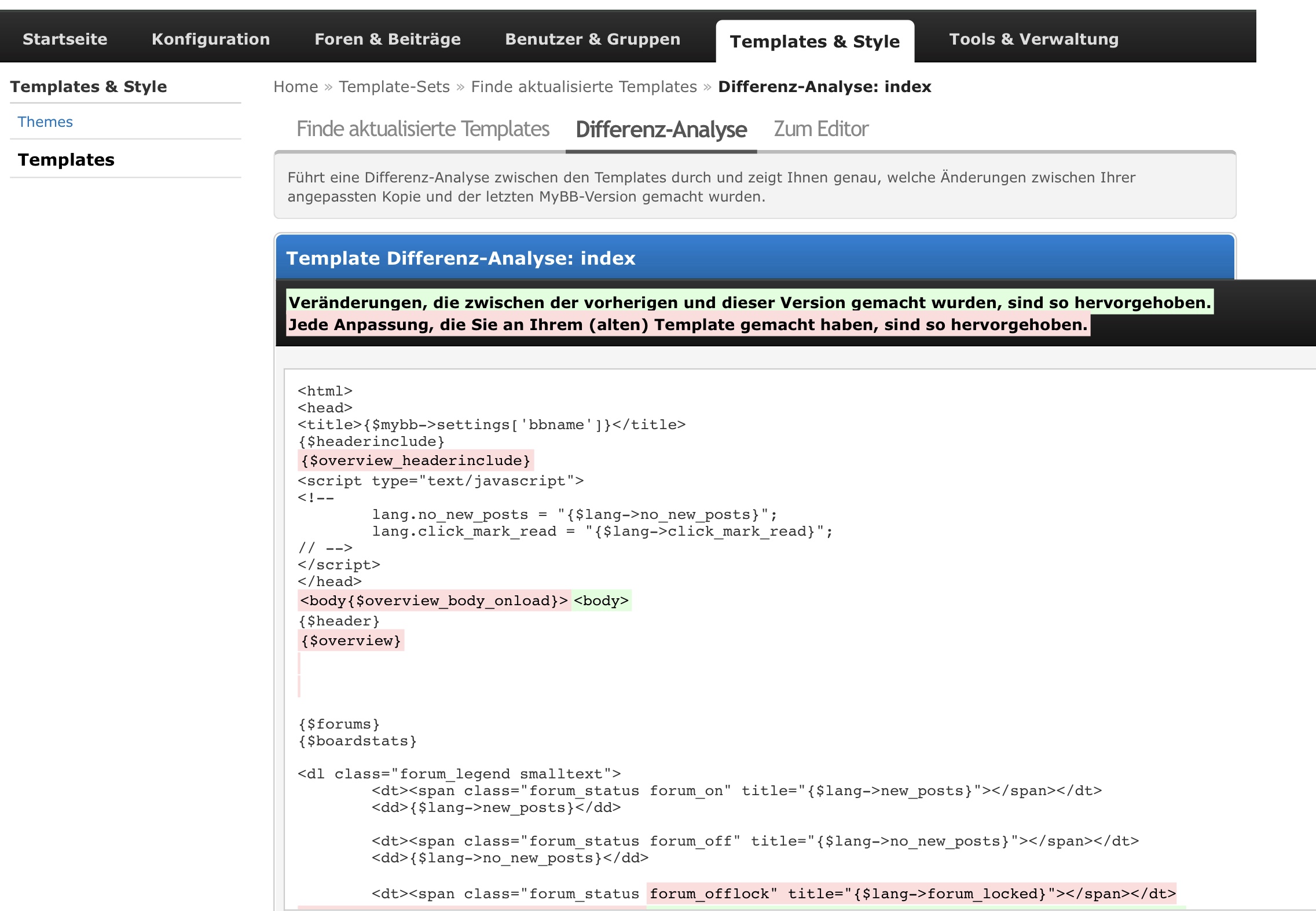Switch to Foren & Beiträge tab

click(x=387, y=39)
